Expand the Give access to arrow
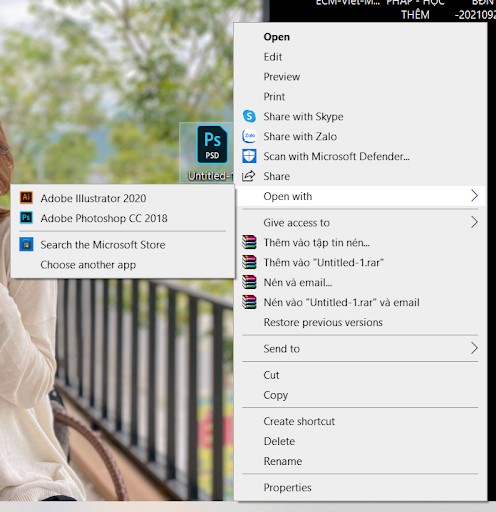Viewport: 496px width, 512px height. click(x=474, y=222)
